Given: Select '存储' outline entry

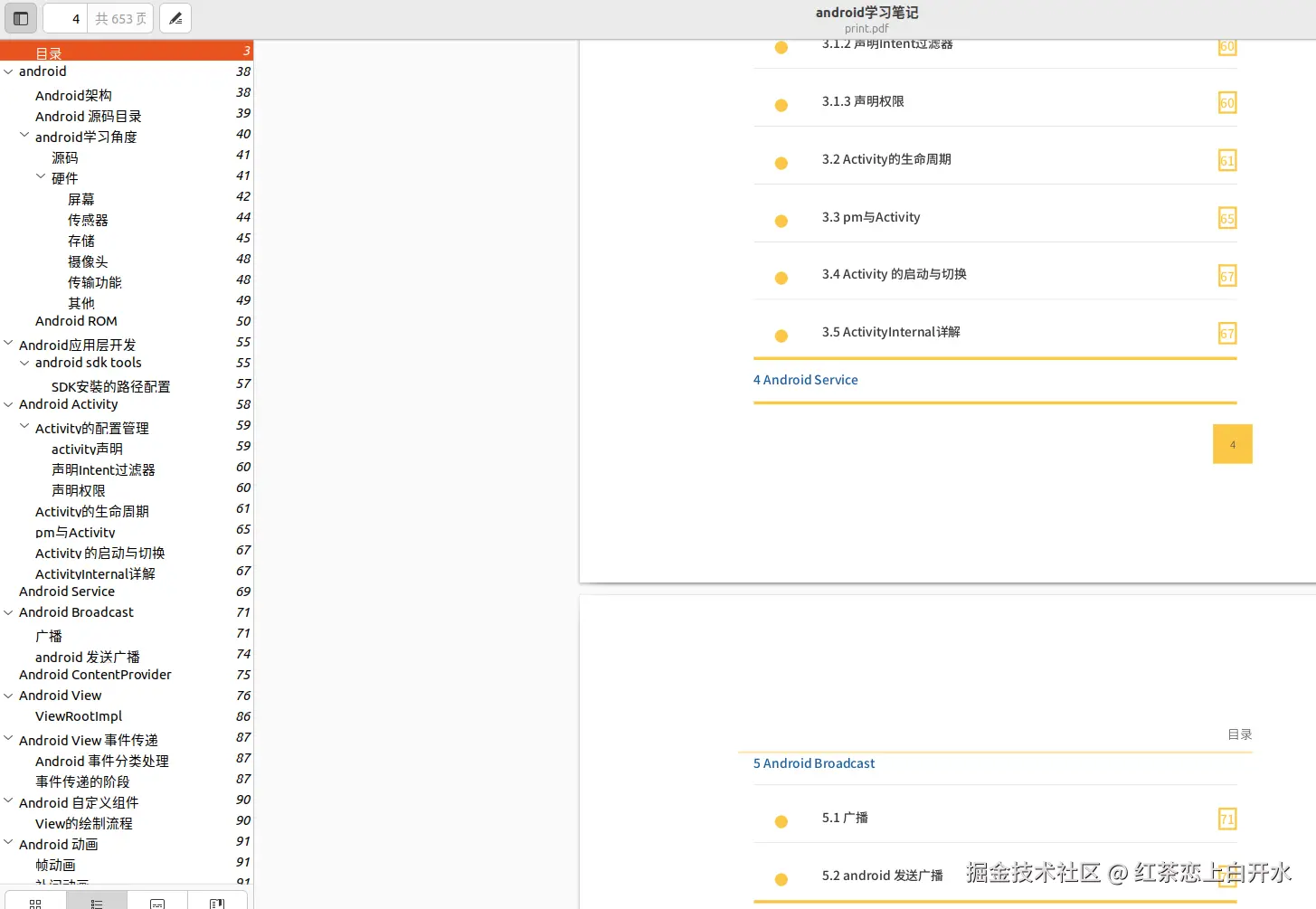Looking at the screenshot, I should 81,241.
